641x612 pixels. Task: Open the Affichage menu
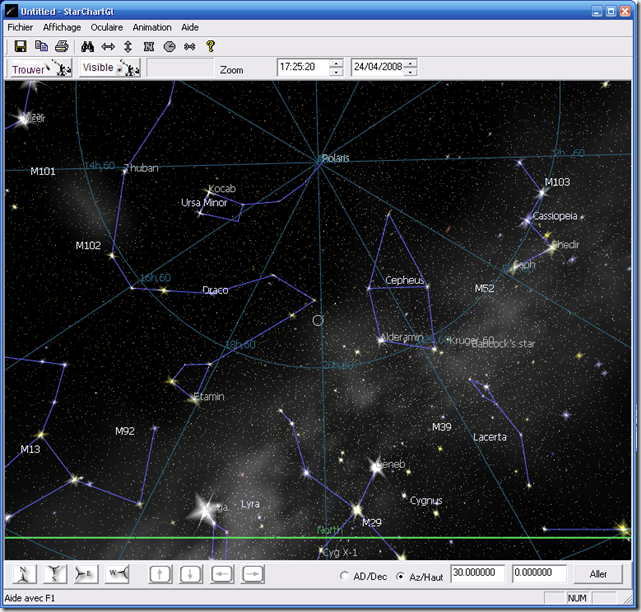(62, 27)
